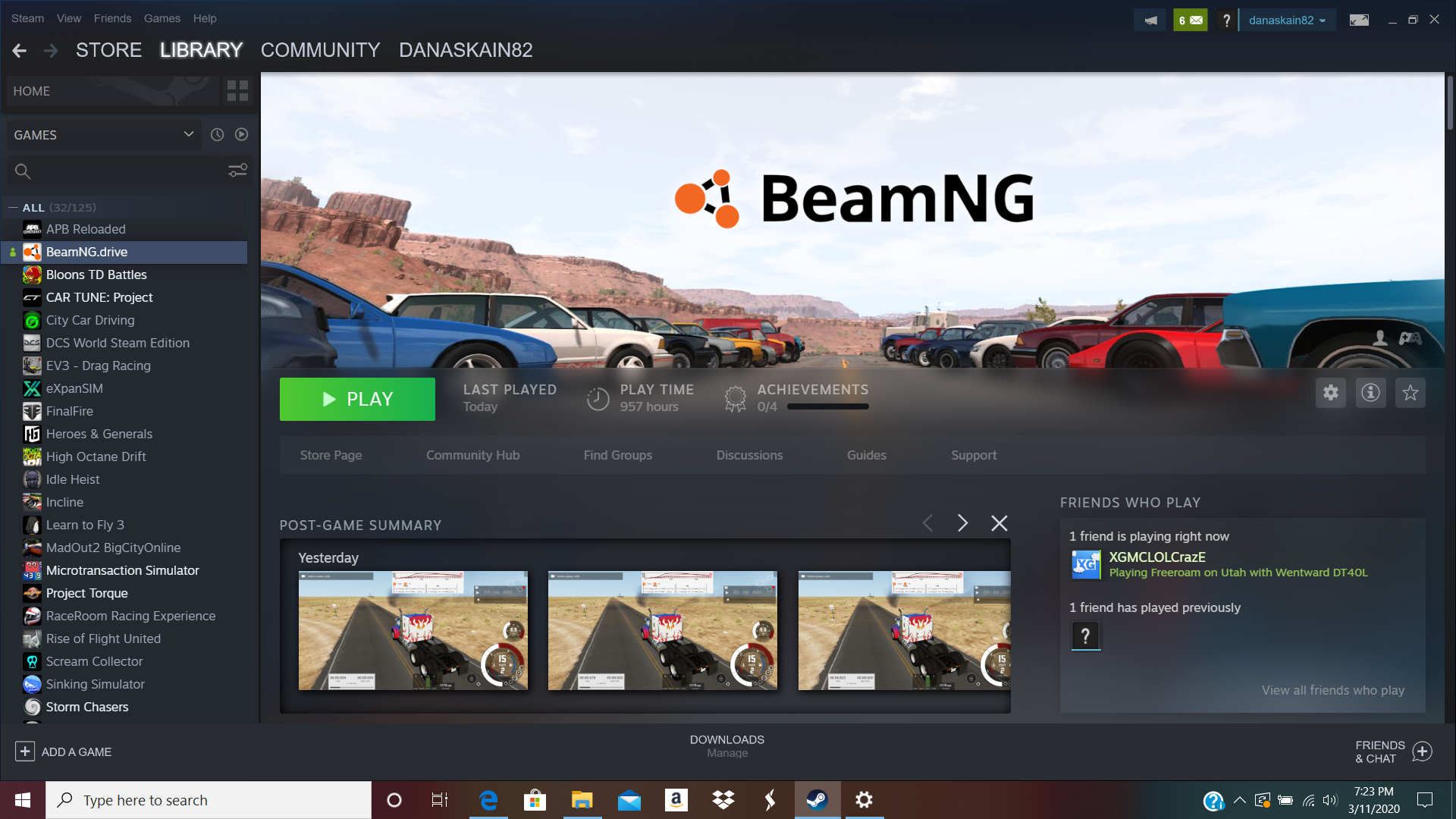Switch to the STORE tab

108,50
